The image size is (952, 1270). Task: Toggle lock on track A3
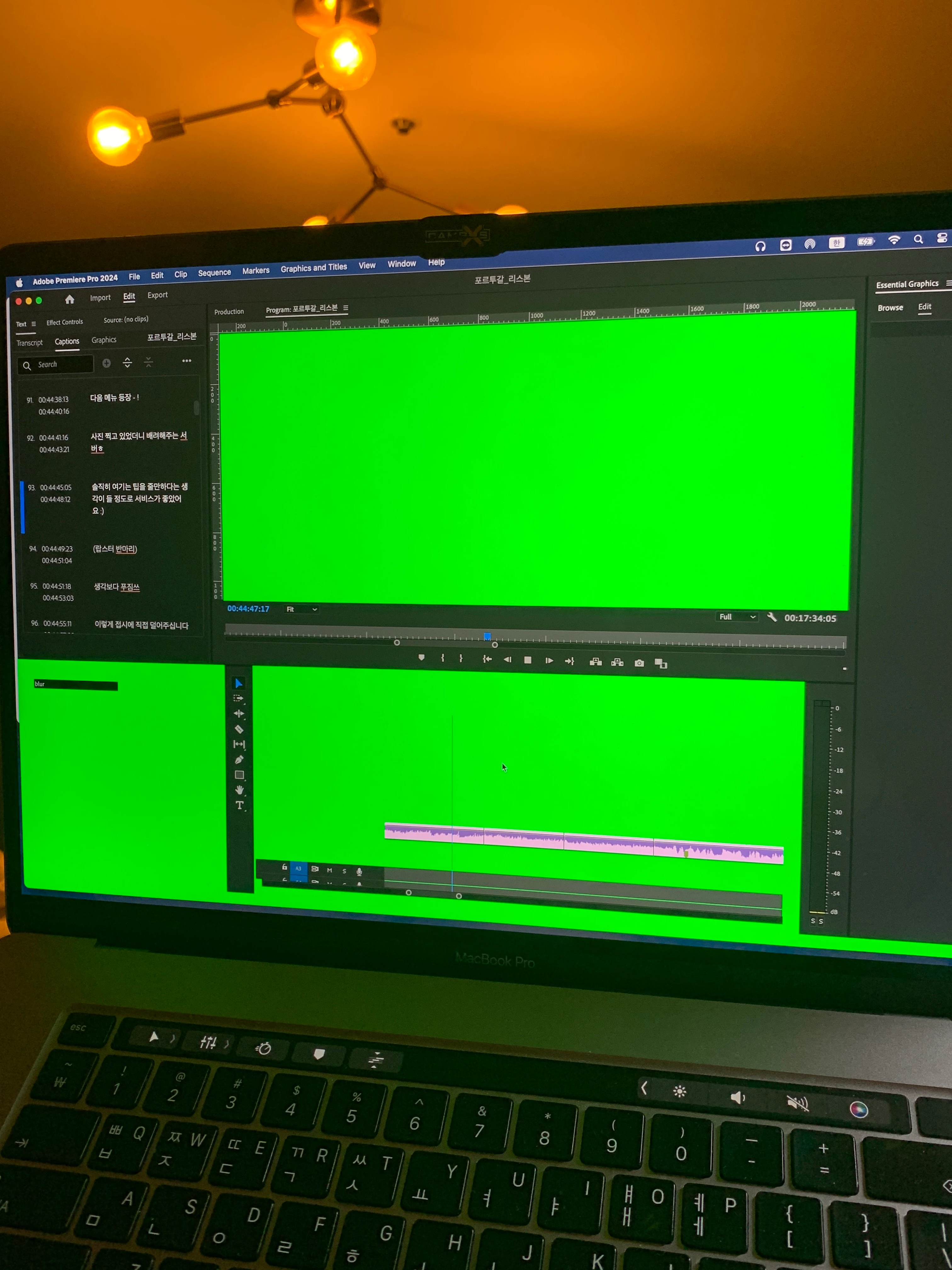pyautogui.click(x=285, y=867)
